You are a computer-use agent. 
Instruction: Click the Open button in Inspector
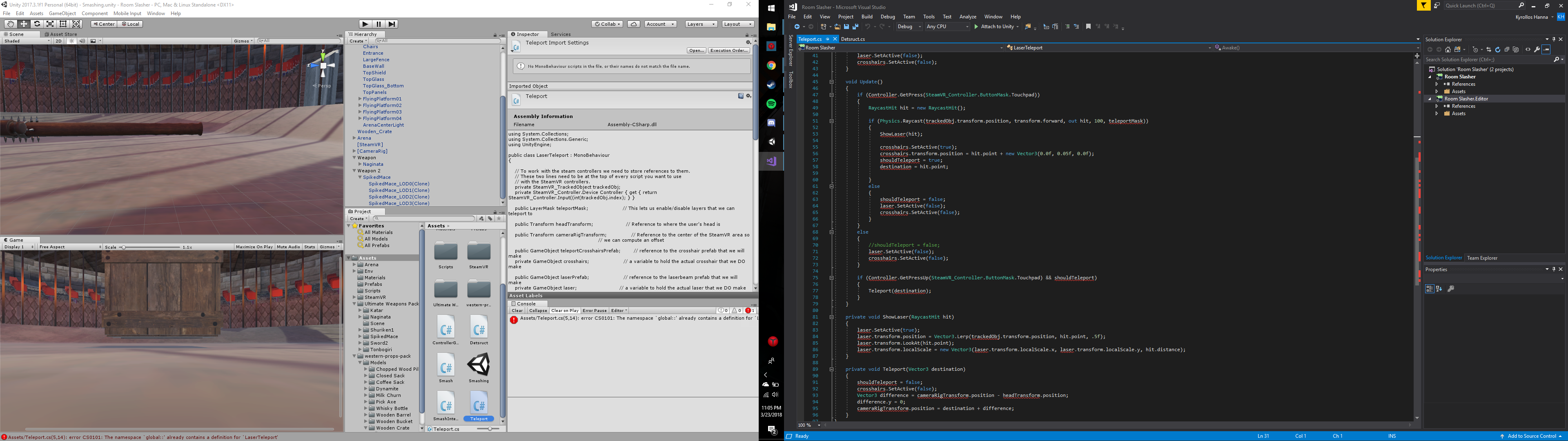(696, 51)
